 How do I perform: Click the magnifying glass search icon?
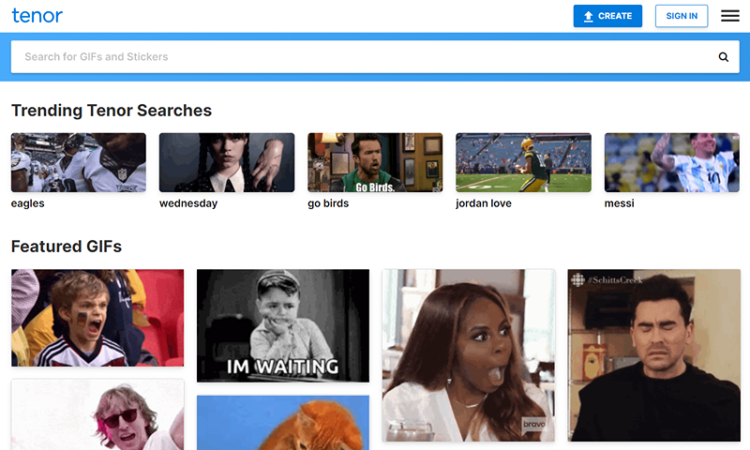click(723, 57)
